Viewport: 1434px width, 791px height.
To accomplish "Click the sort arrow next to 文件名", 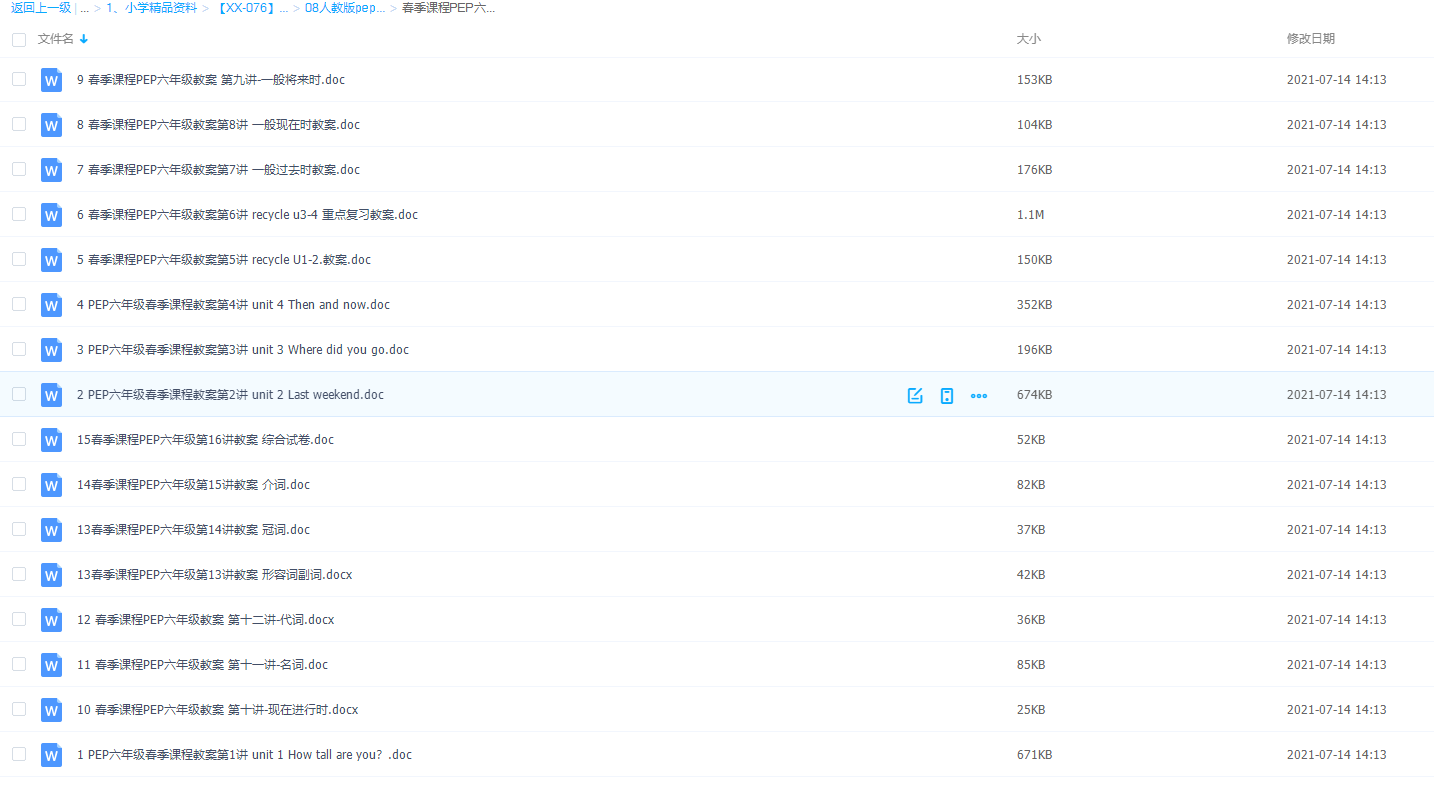I will click(x=84, y=39).
